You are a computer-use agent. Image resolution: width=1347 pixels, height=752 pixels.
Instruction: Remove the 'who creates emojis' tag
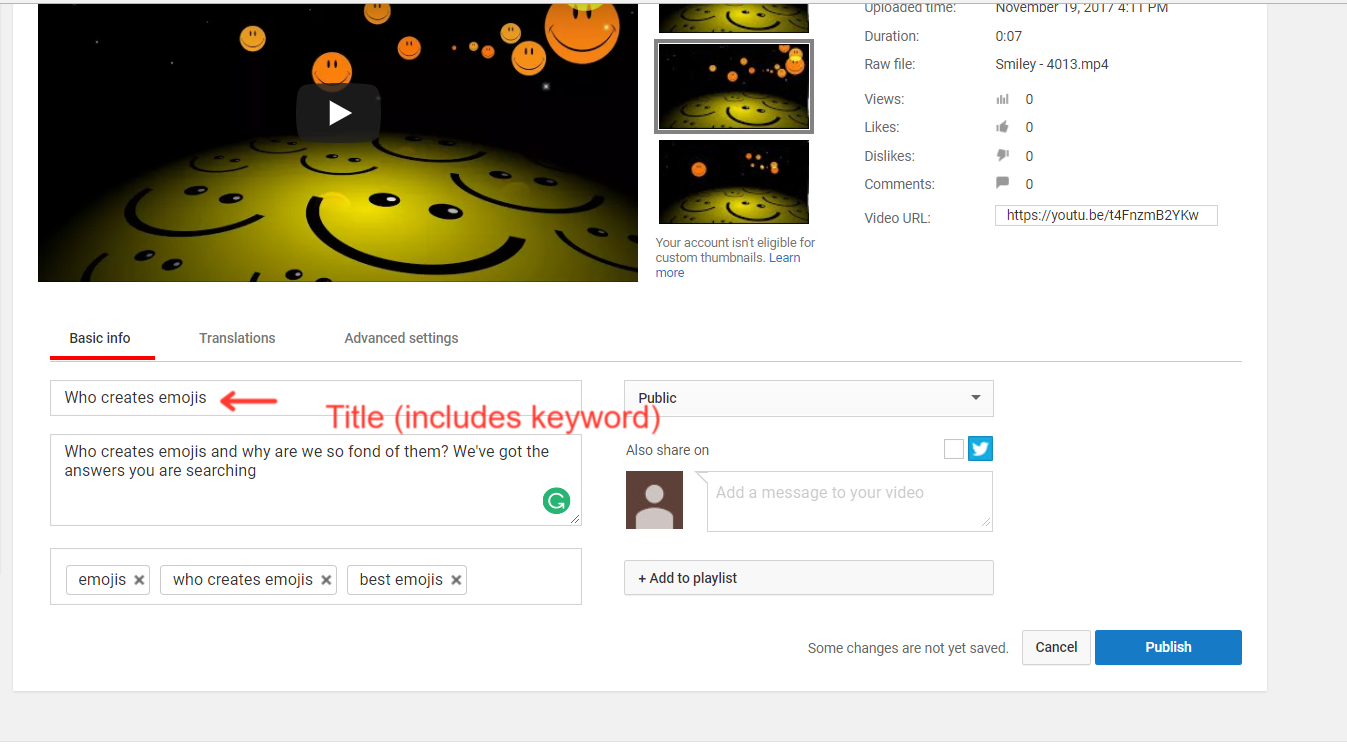click(x=326, y=580)
